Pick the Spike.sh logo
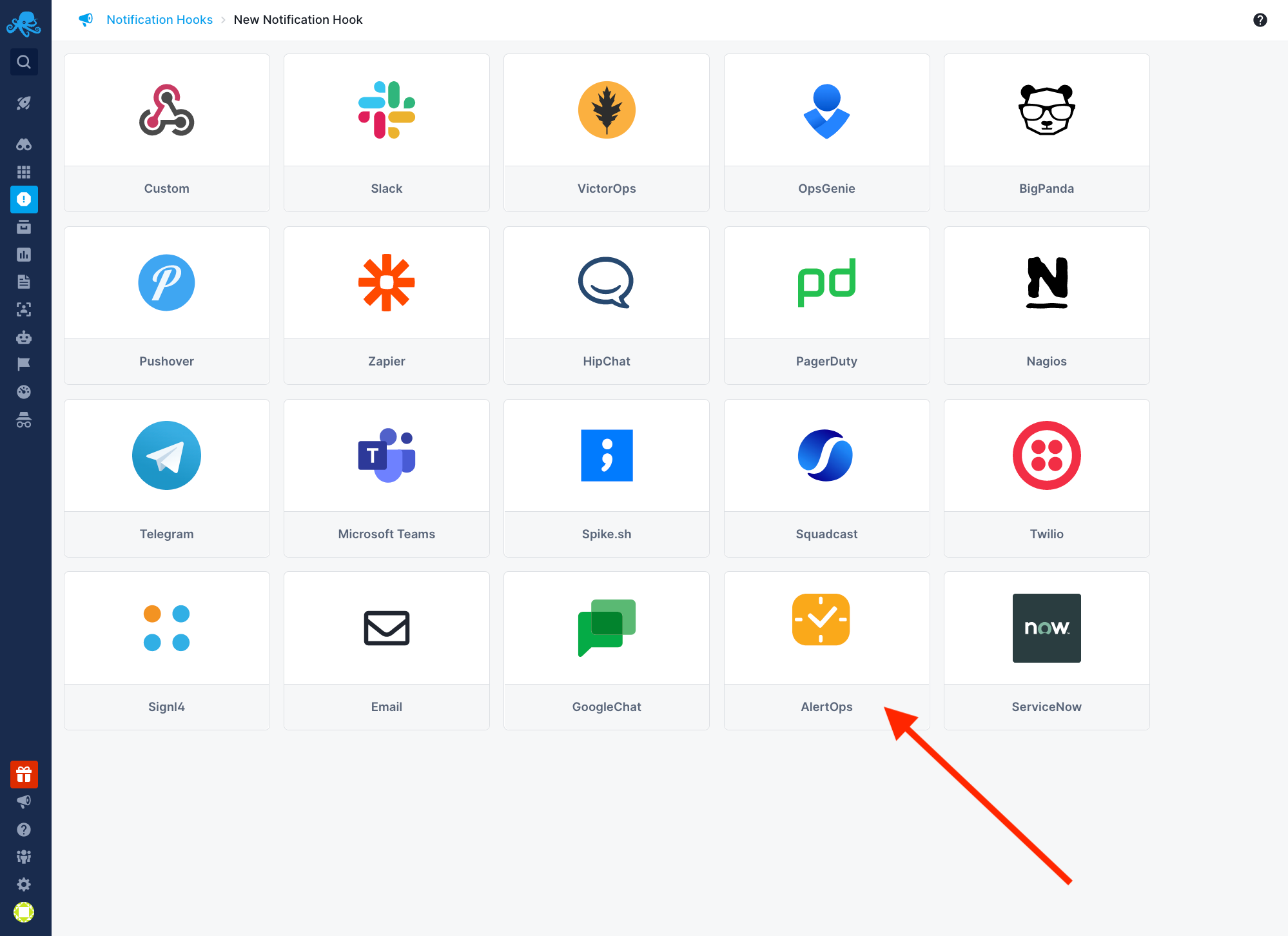The width and height of the screenshot is (1288, 936). 607,455
